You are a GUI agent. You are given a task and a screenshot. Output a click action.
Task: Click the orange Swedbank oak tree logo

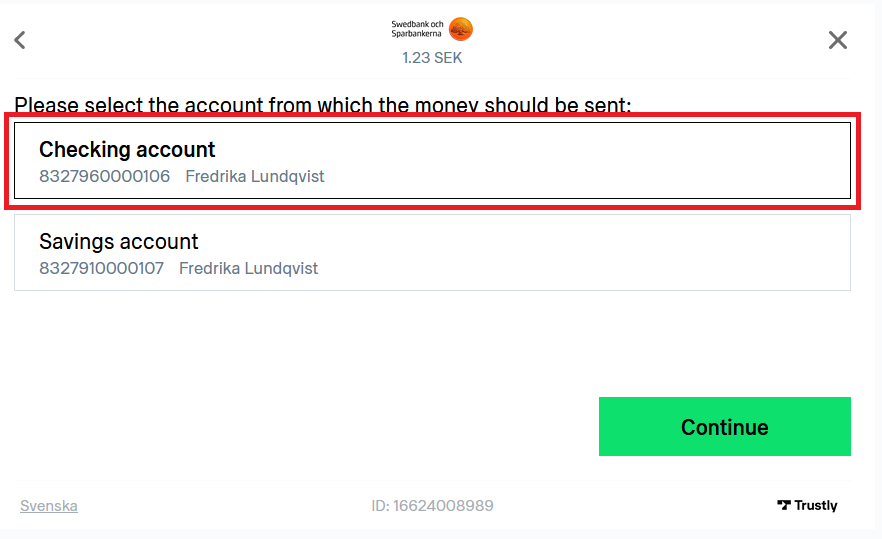(x=461, y=29)
